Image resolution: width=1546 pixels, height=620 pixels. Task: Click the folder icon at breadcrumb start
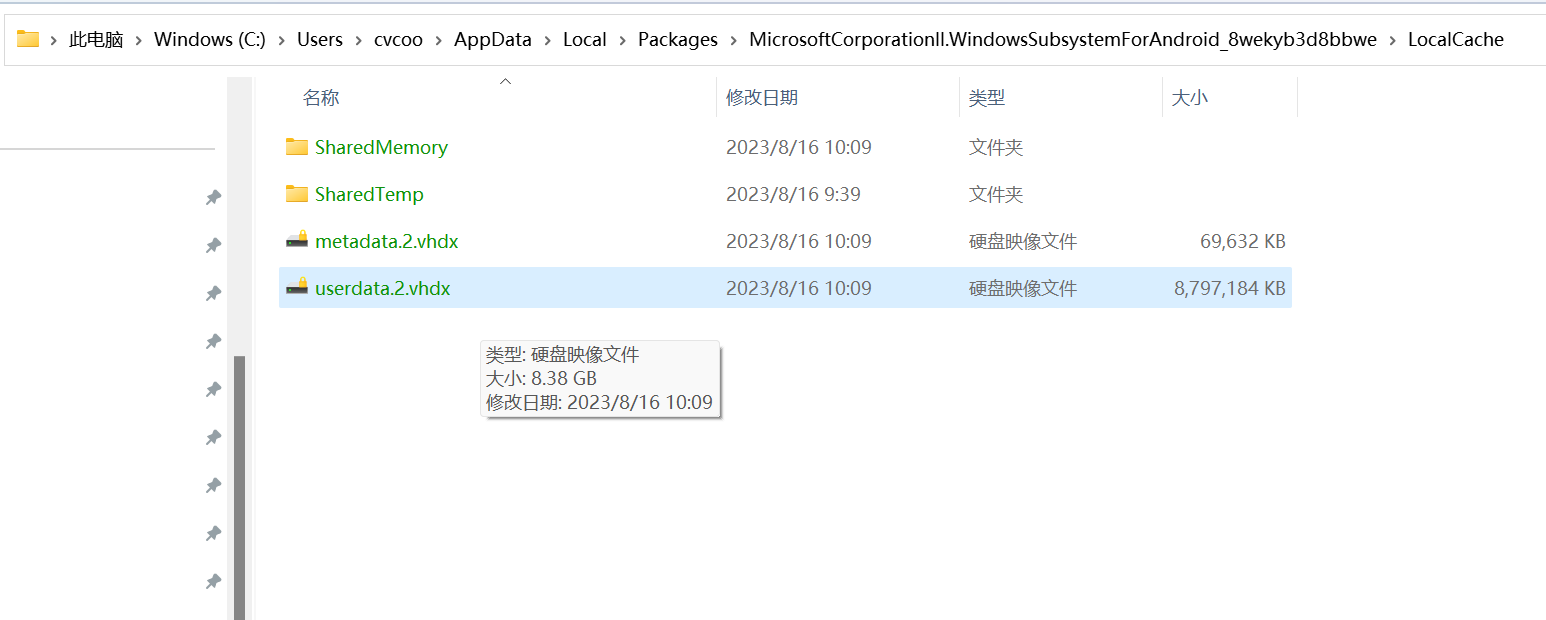[27, 39]
